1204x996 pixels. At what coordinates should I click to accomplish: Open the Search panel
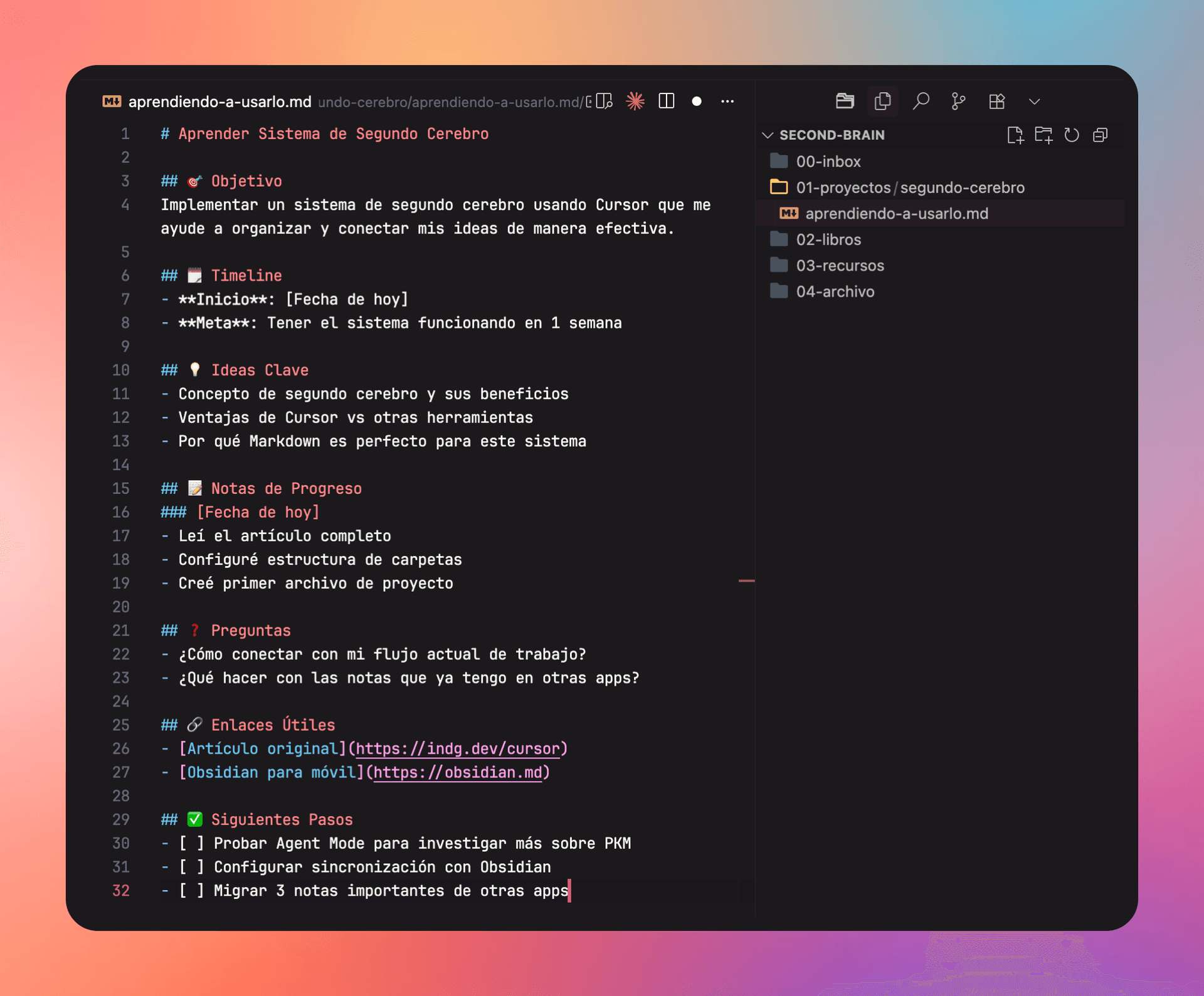click(921, 101)
